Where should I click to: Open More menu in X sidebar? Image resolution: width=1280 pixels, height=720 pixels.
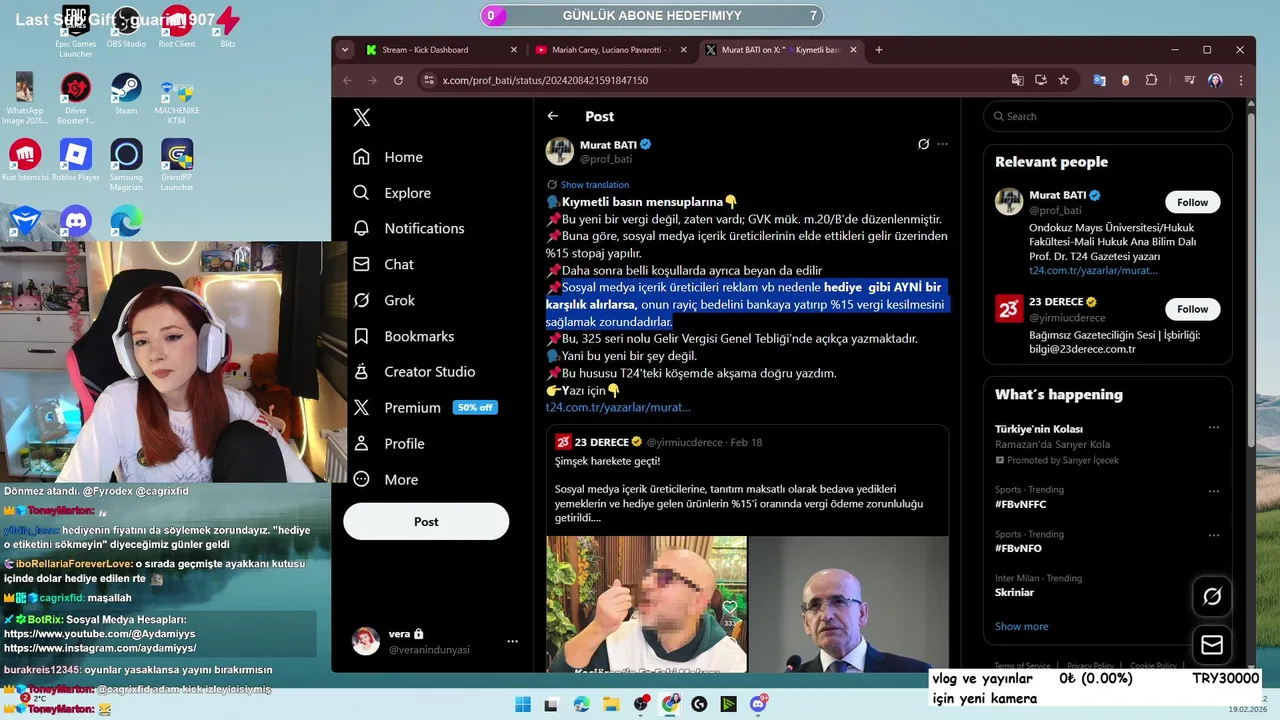(385, 479)
